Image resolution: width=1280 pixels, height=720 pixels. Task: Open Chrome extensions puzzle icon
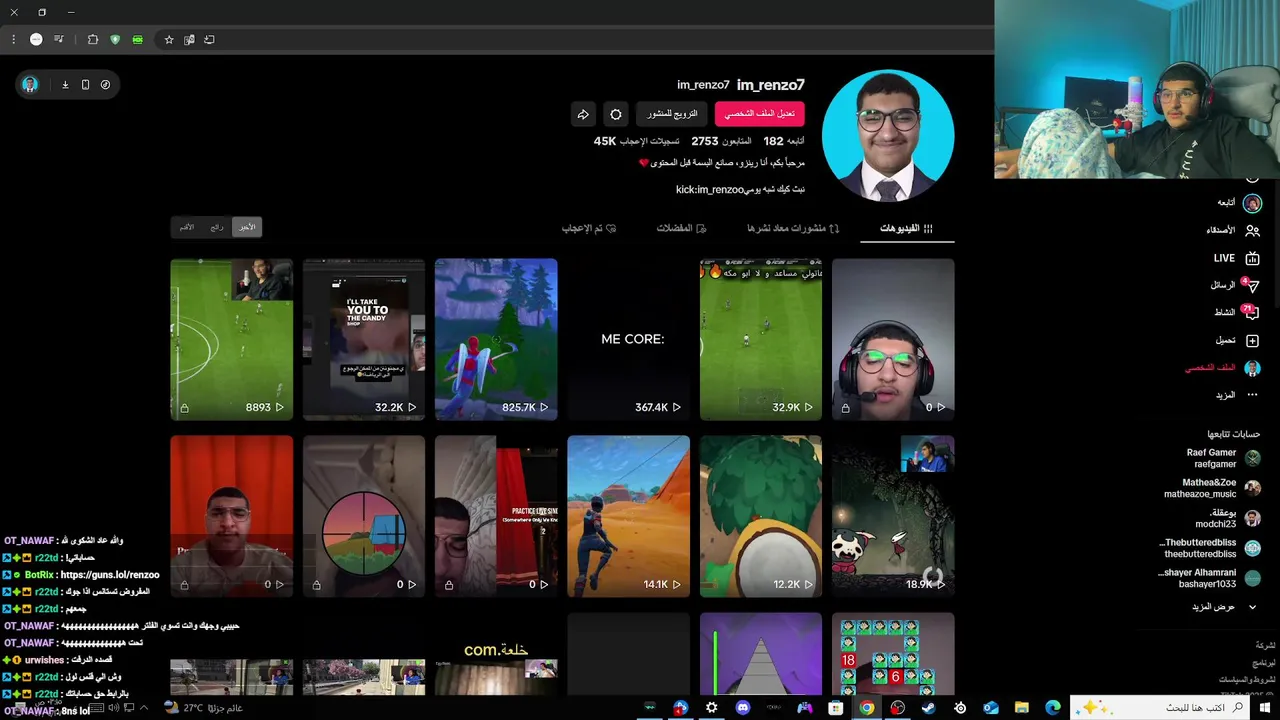tap(93, 39)
